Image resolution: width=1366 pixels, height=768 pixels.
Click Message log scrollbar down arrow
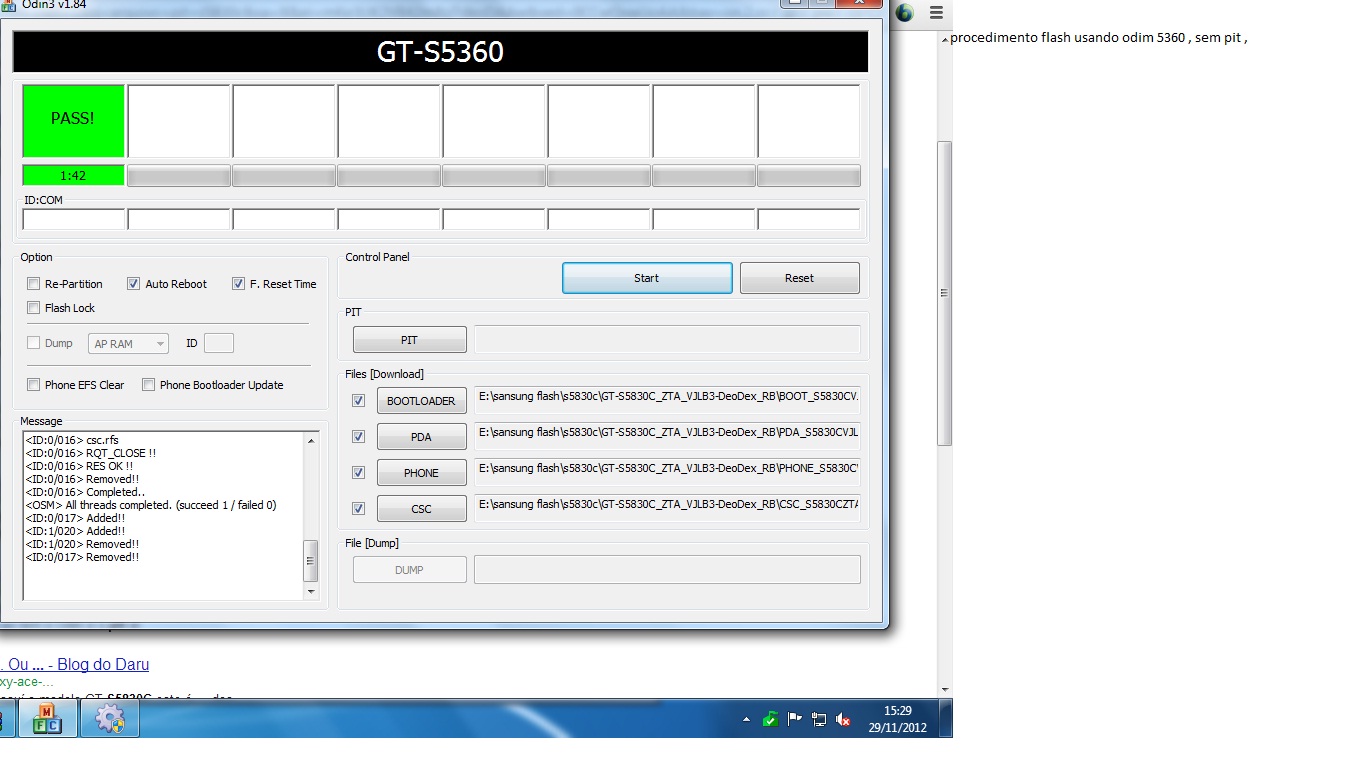(311, 592)
